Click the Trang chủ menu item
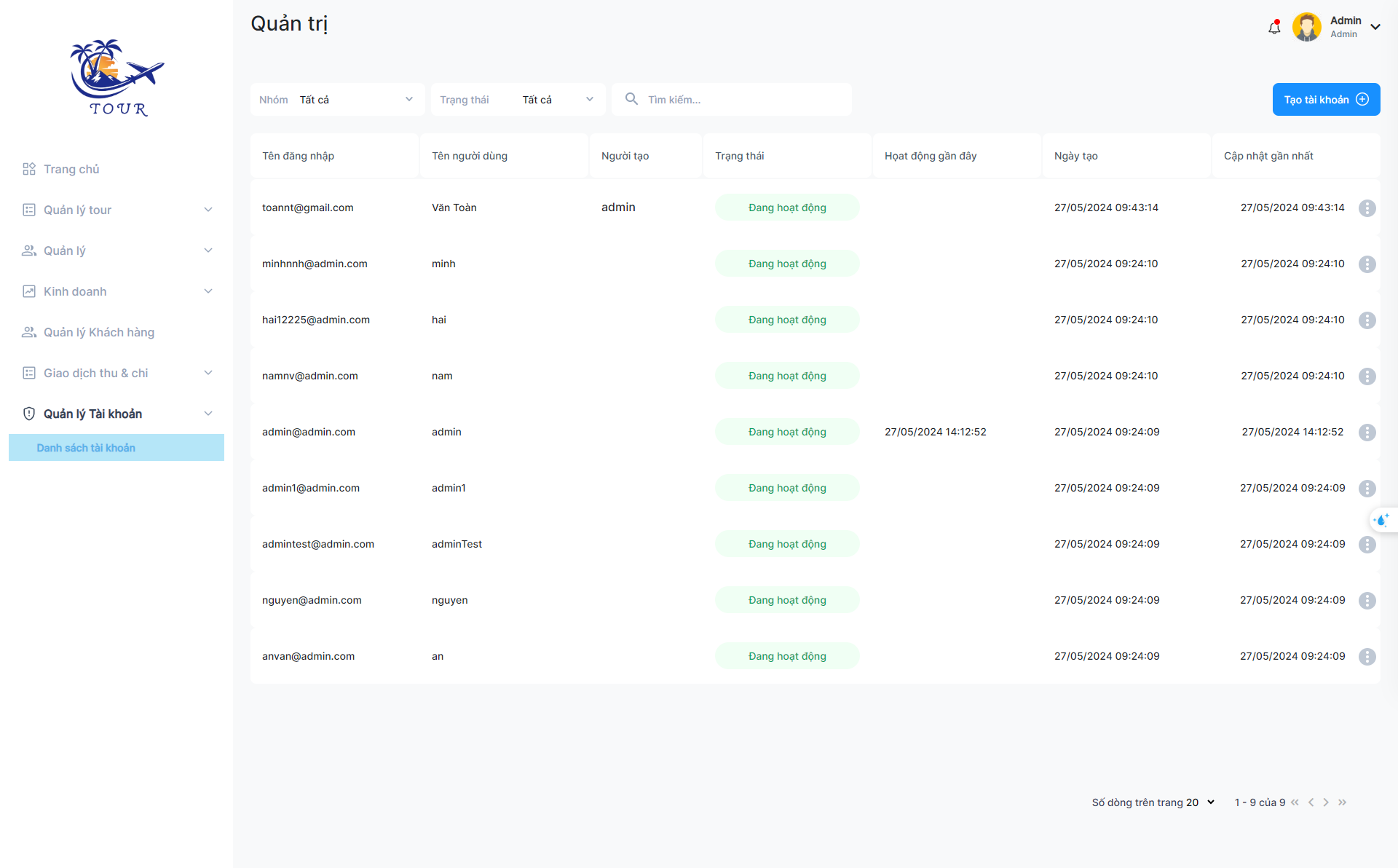Screen dimensions: 1398x868 70,169
